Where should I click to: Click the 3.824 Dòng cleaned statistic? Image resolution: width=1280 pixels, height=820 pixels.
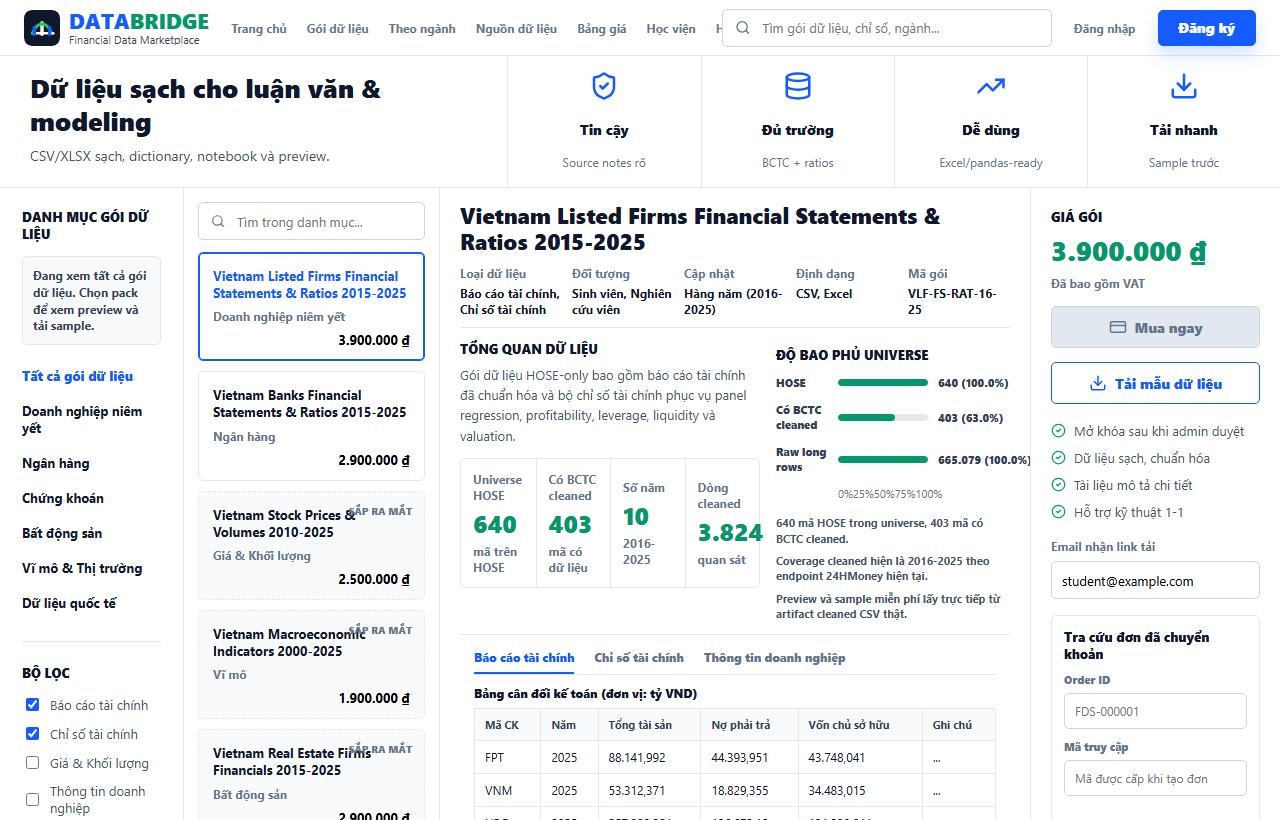pyautogui.click(x=730, y=532)
